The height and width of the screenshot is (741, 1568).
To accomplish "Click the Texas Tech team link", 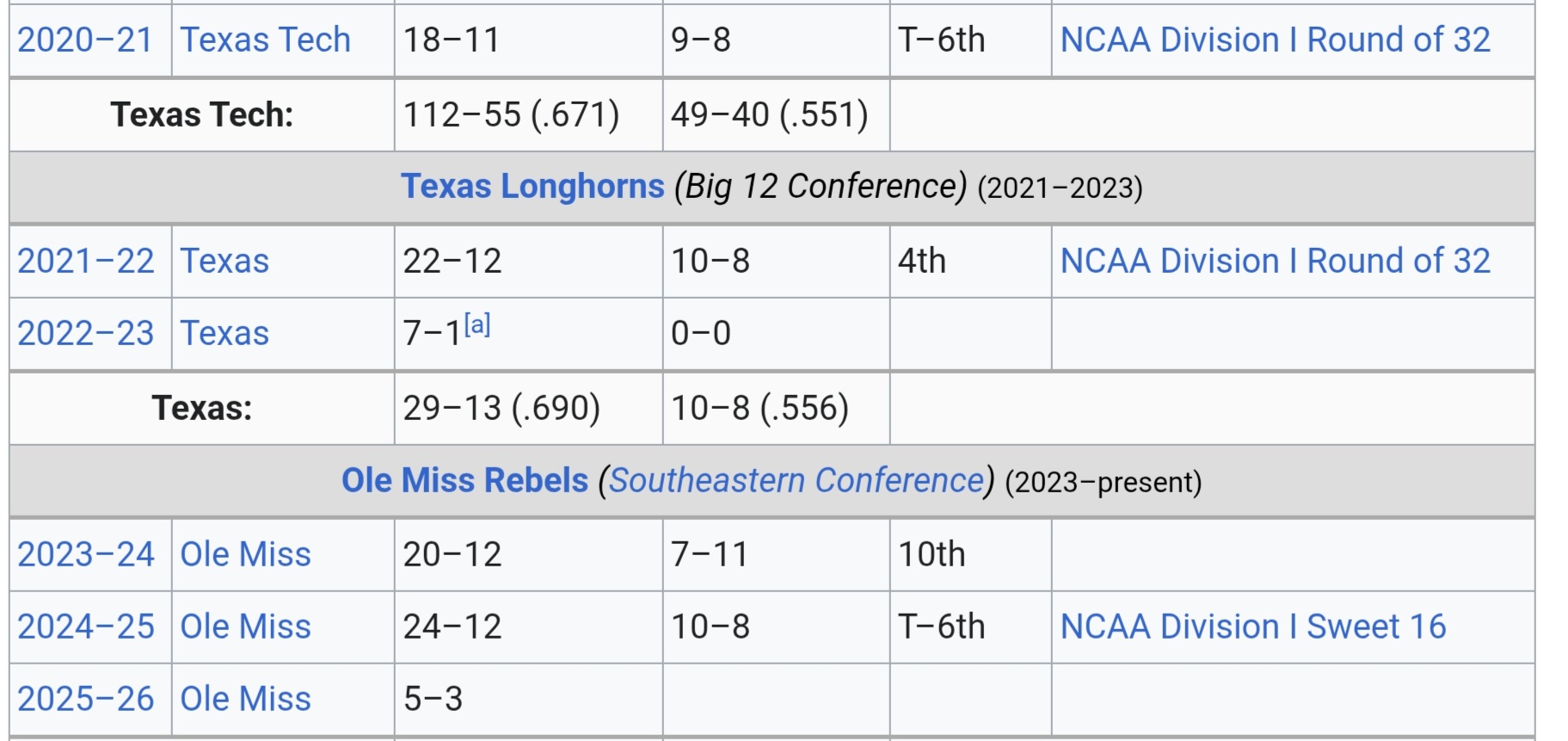I will click(x=265, y=40).
